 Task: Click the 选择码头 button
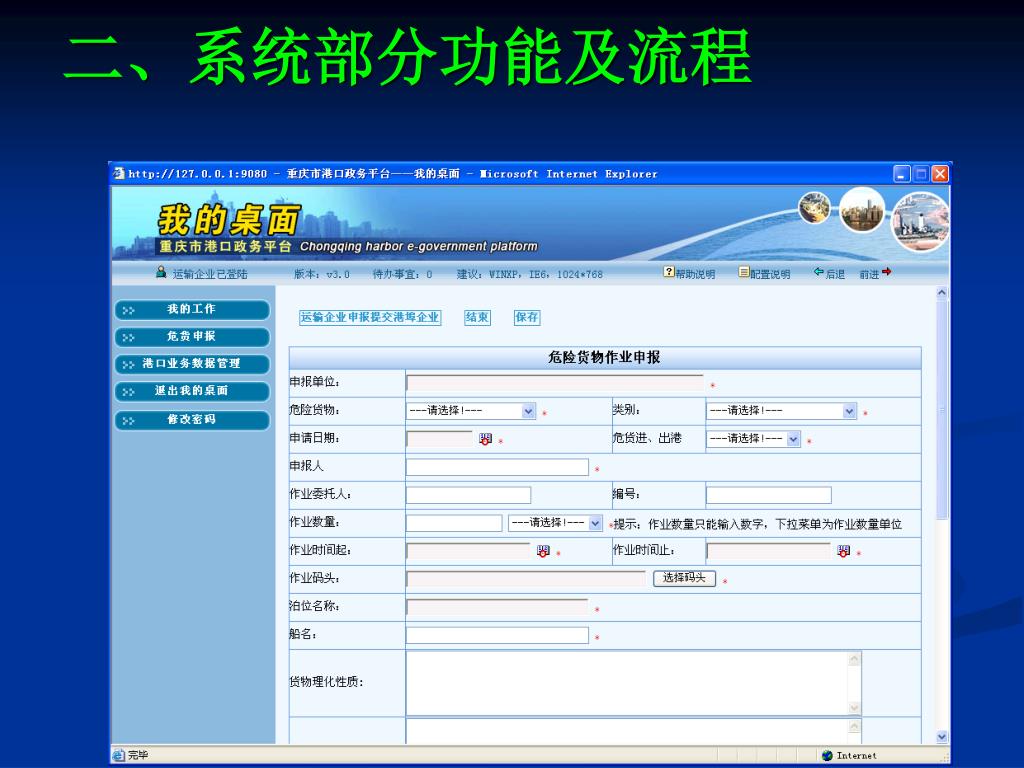point(684,578)
